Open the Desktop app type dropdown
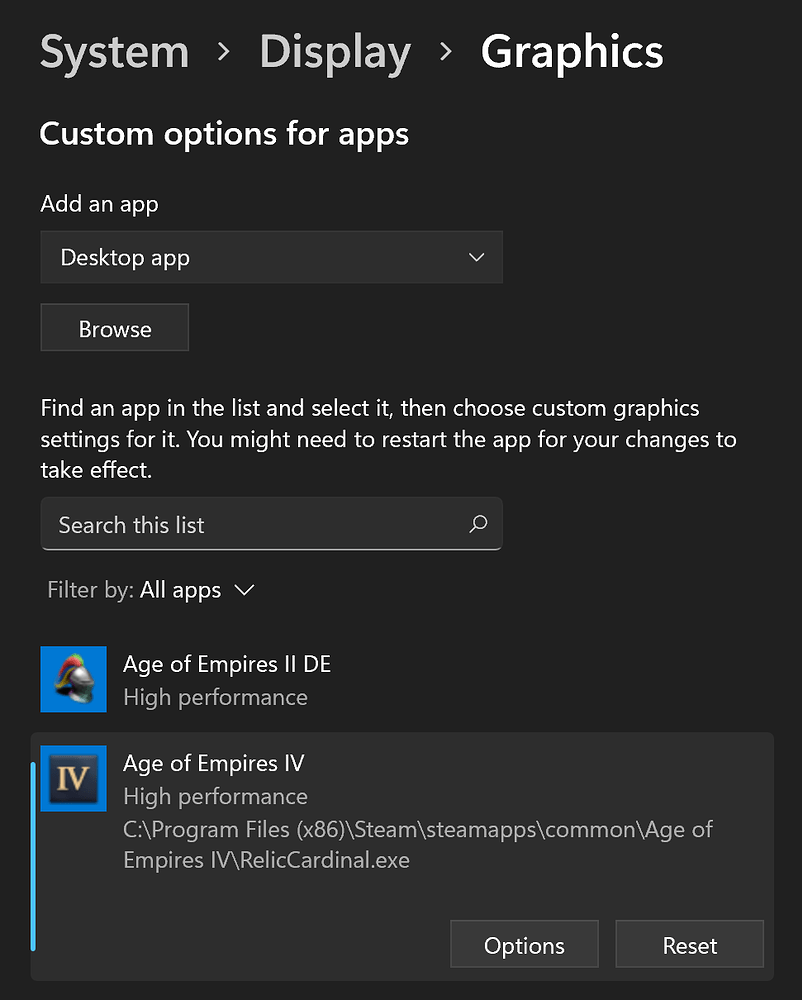Viewport: 802px width, 1000px height. [271, 257]
